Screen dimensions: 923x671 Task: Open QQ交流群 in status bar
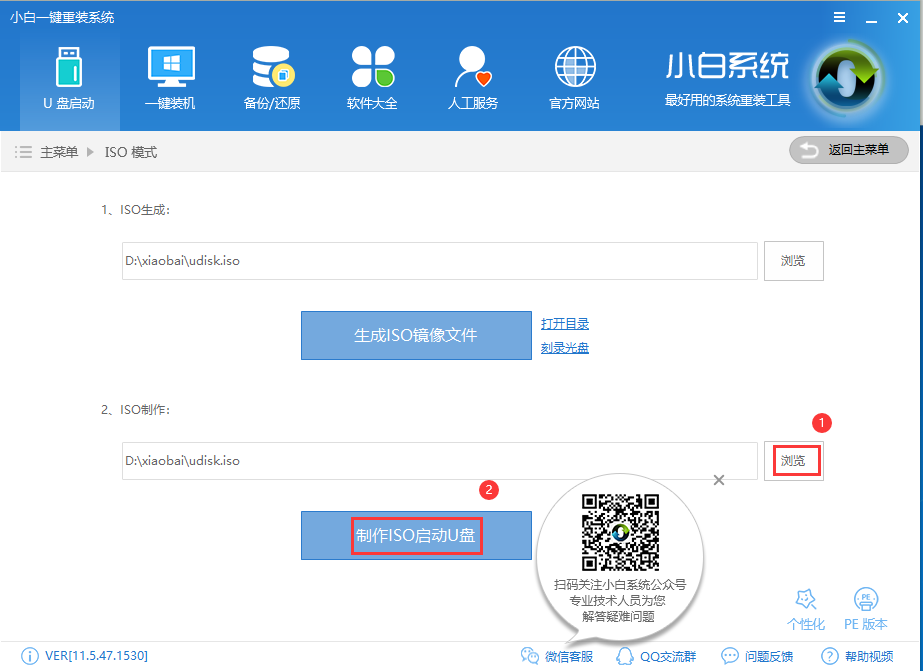(656, 656)
